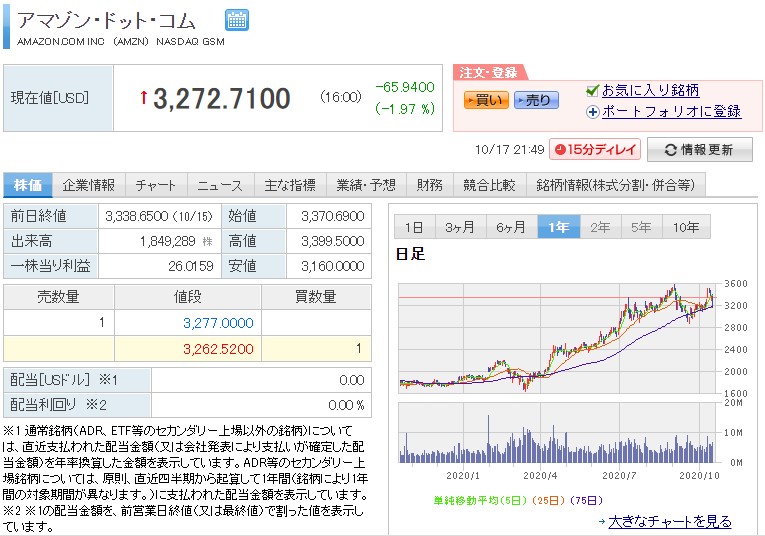Click the 注文・登録 panel header
Viewport: 765px width, 536px height.
[x=488, y=73]
